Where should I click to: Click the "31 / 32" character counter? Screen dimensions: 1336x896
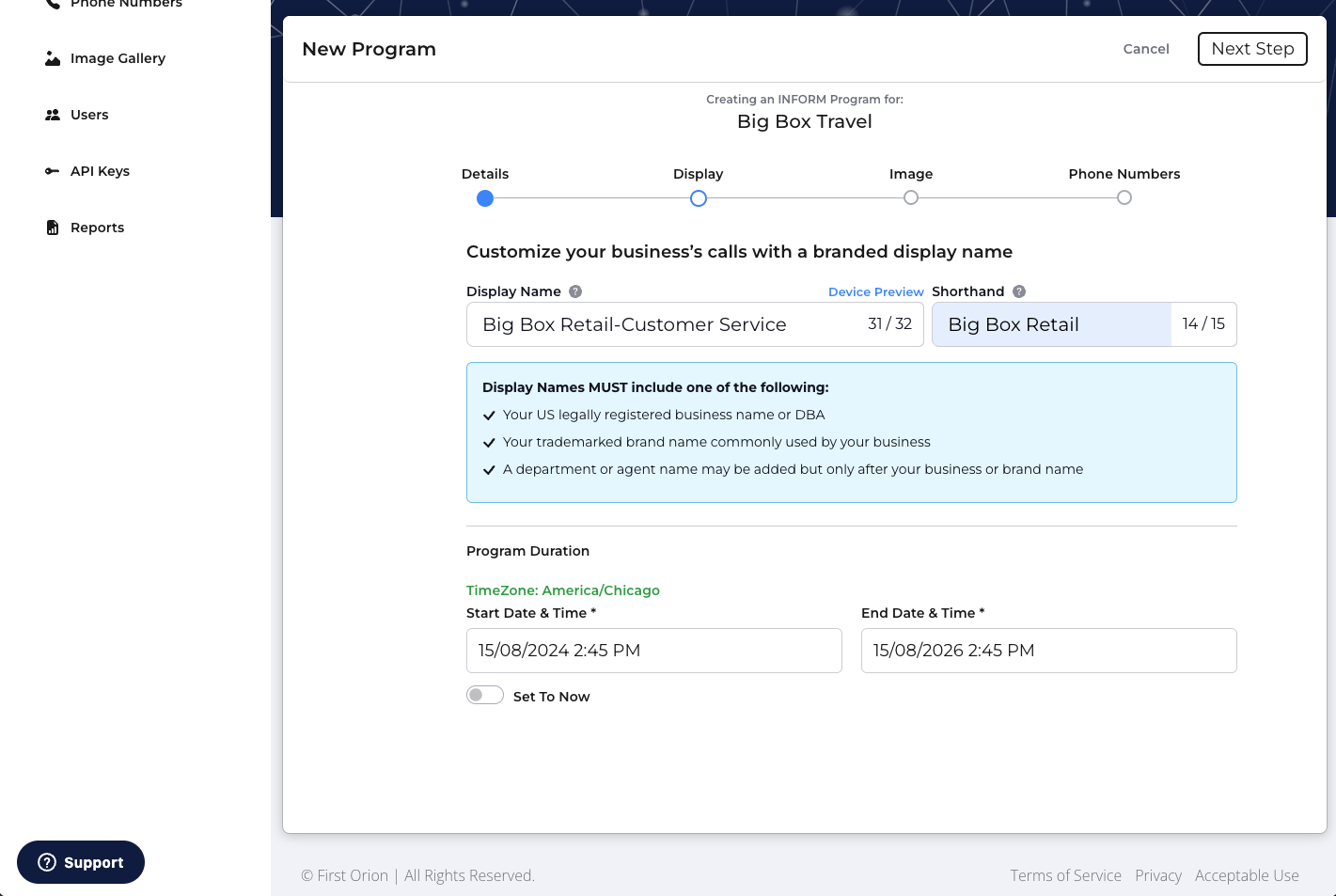point(889,323)
